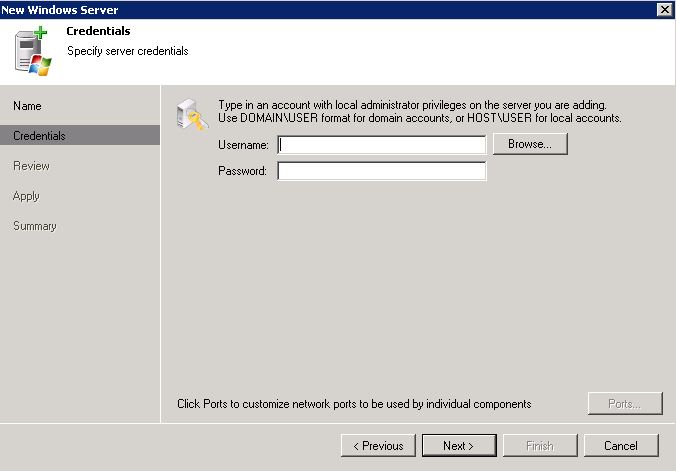Open the Review step in sidebar
Image resolution: width=676 pixels, height=471 pixels.
[x=31, y=166]
